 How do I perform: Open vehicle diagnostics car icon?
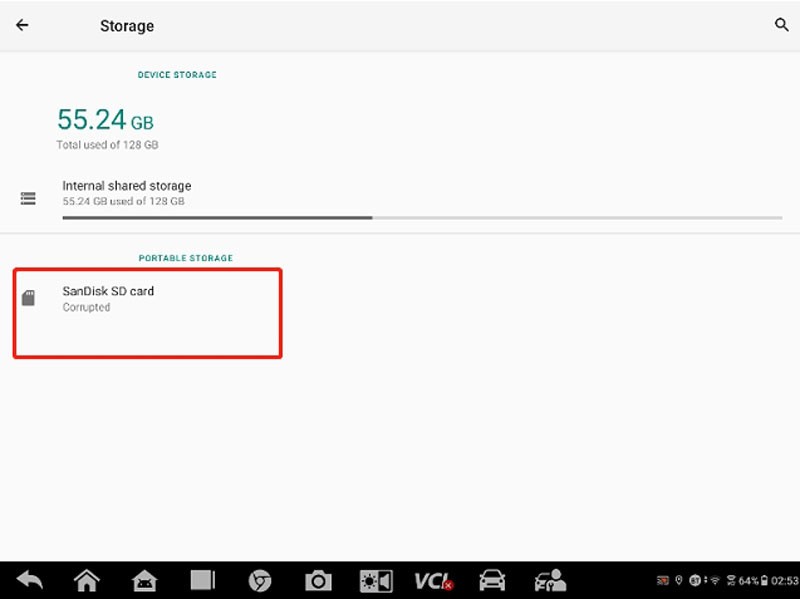click(x=492, y=581)
